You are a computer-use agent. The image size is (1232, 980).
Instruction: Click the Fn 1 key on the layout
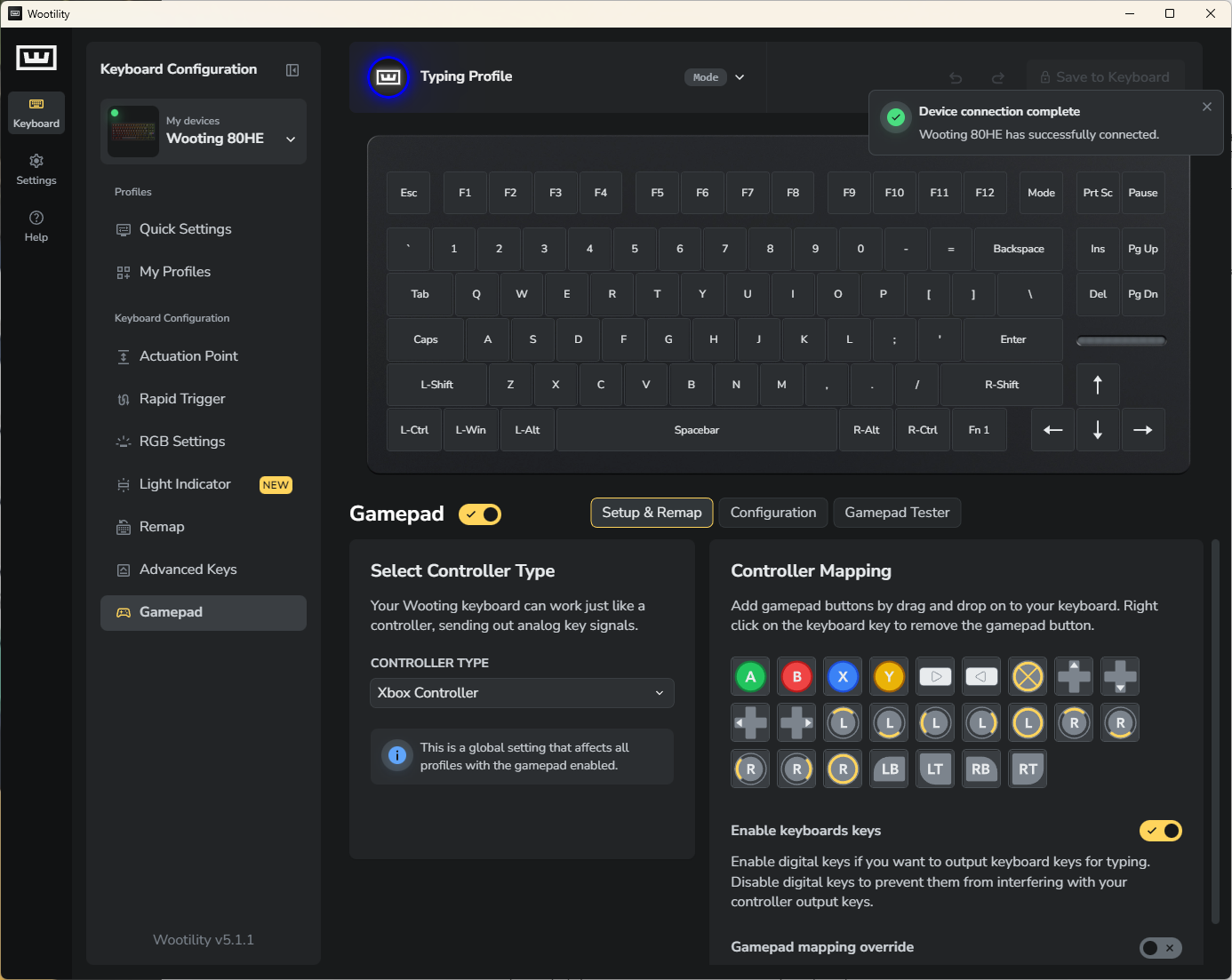(x=979, y=430)
